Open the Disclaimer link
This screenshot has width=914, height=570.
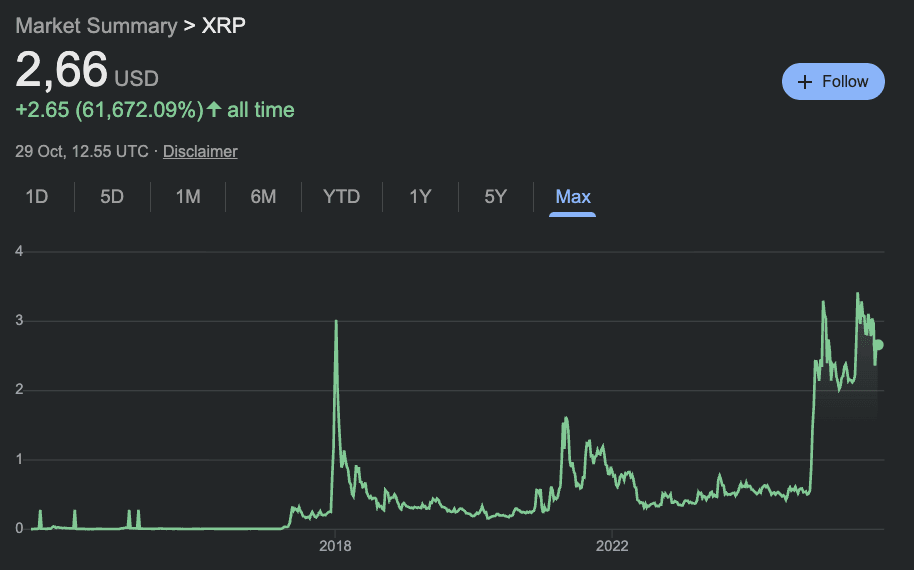point(200,152)
